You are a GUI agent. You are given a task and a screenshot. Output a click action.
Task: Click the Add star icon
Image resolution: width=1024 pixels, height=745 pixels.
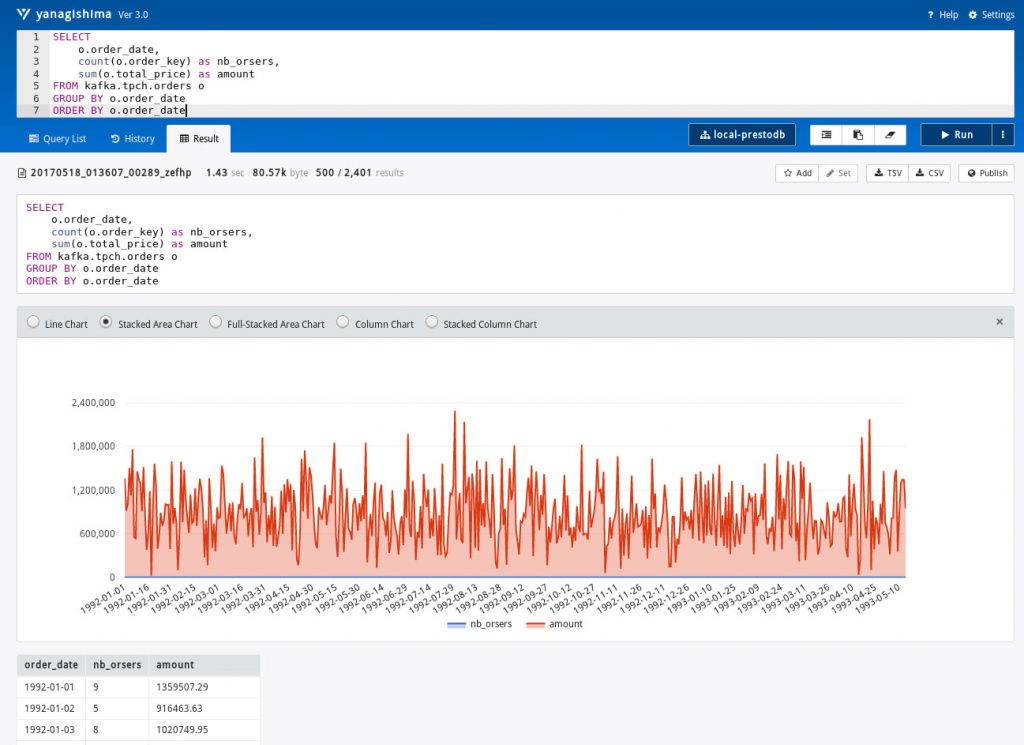[x=797, y=172]
